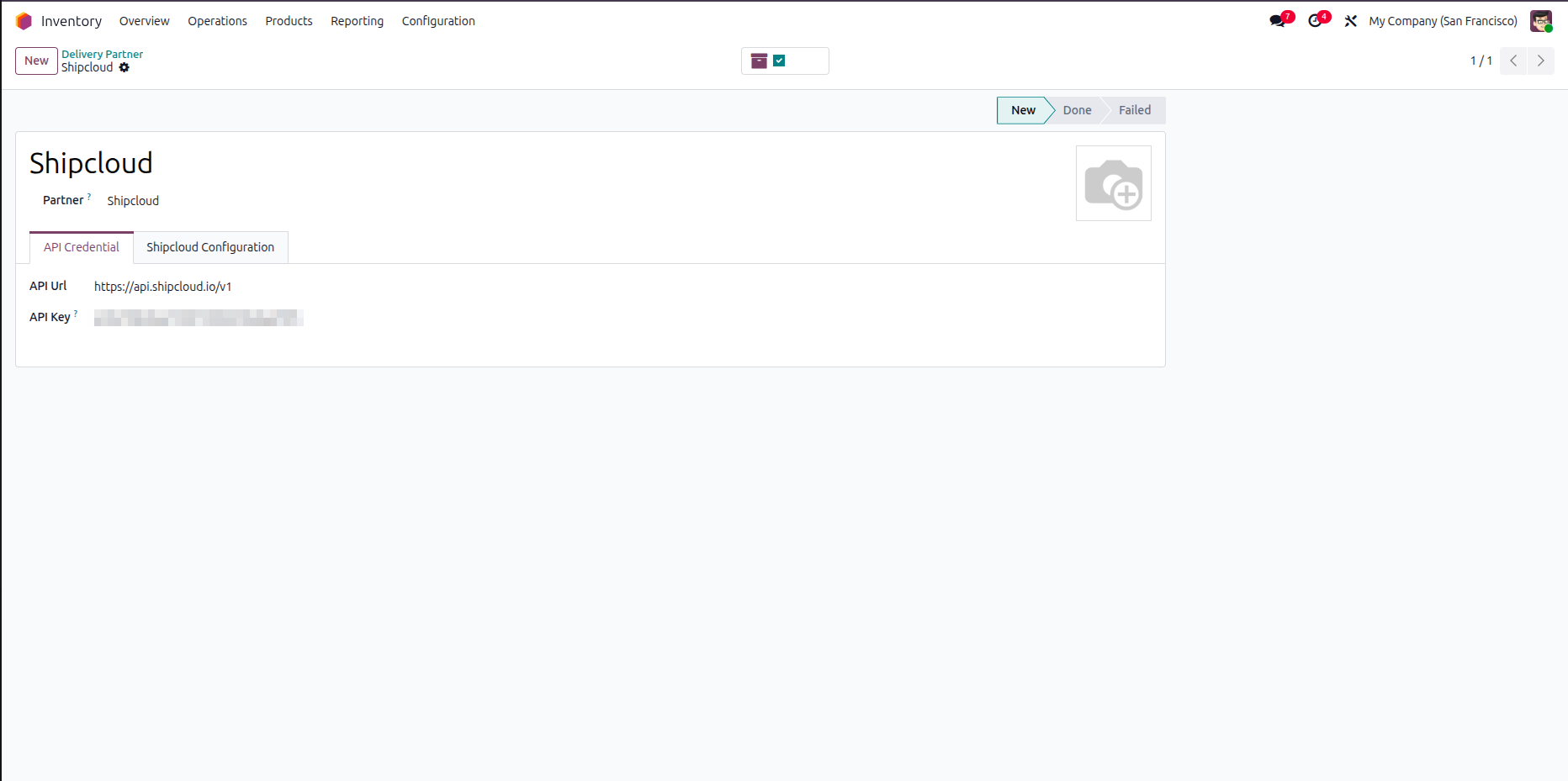Go to previous record arrow
Screen dimensions: 1568x781
pos(1513,61)
